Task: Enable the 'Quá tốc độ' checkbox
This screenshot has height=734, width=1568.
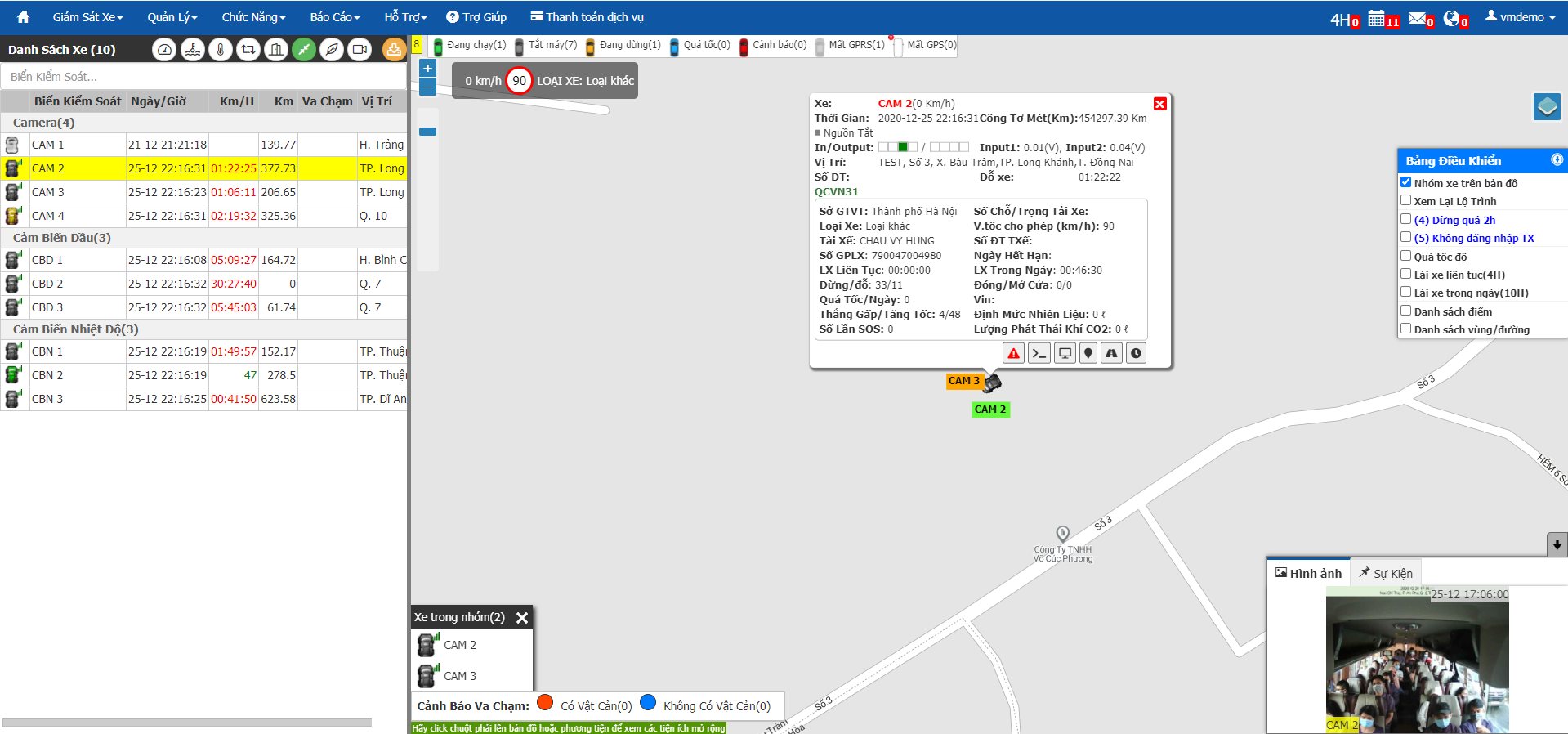Action: coord(1406,256)
